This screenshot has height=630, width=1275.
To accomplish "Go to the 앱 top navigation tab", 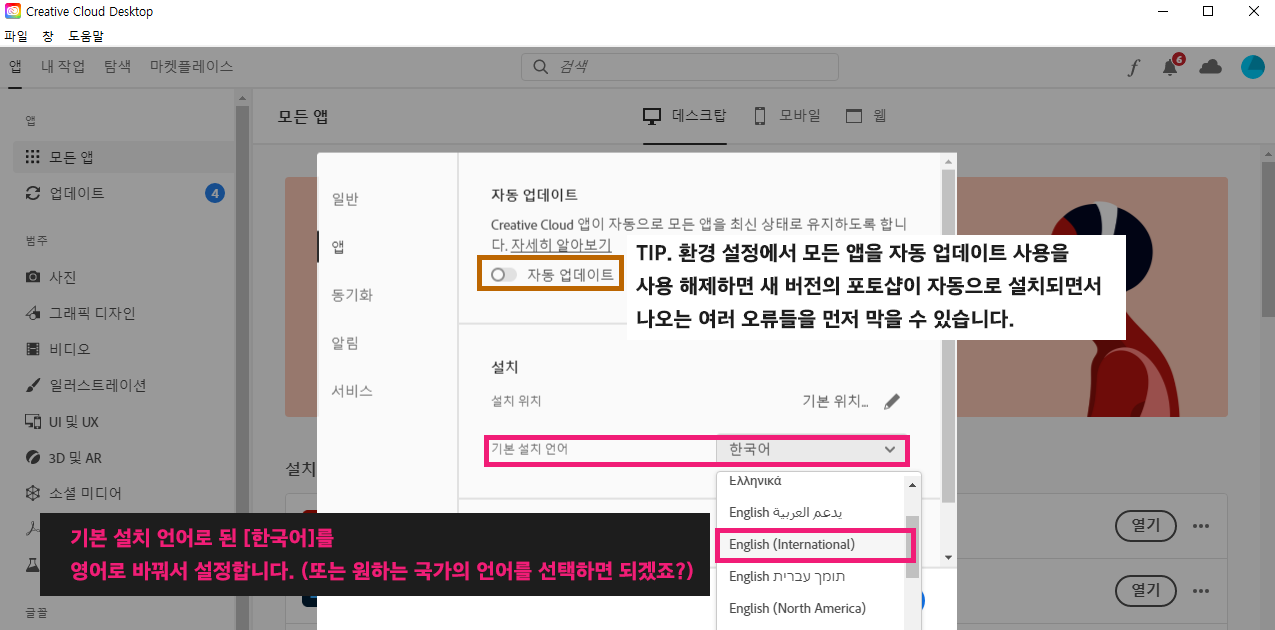I will point(15,67).
